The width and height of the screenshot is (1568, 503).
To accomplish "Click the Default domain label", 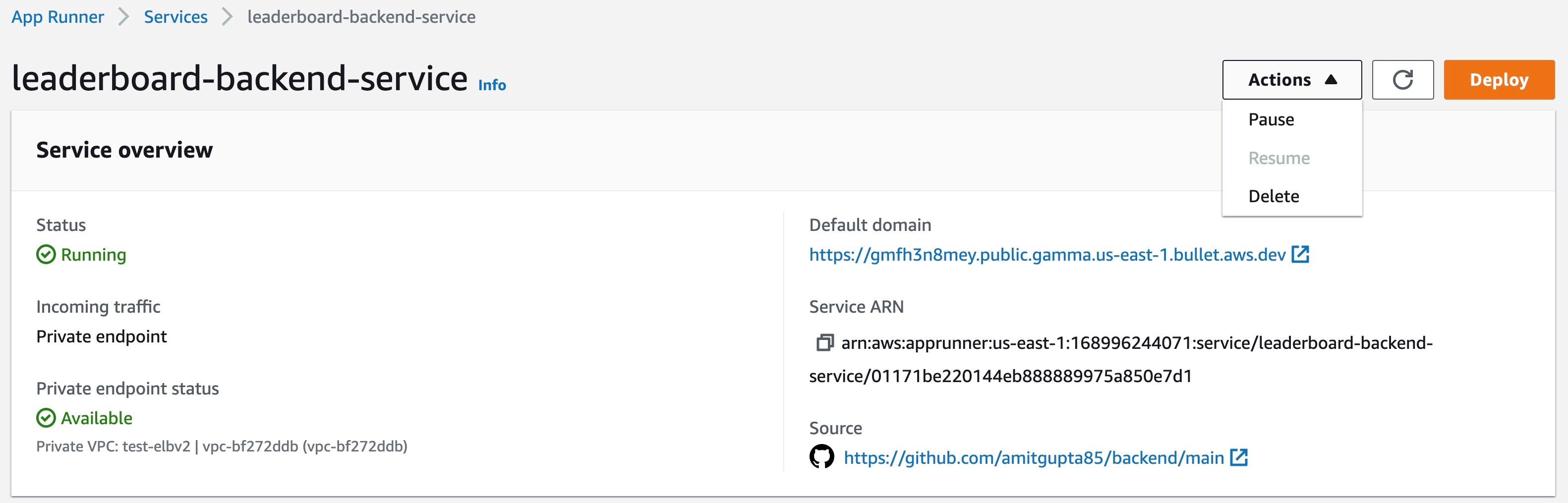I will pyautogui.click(x=870, y=225).
